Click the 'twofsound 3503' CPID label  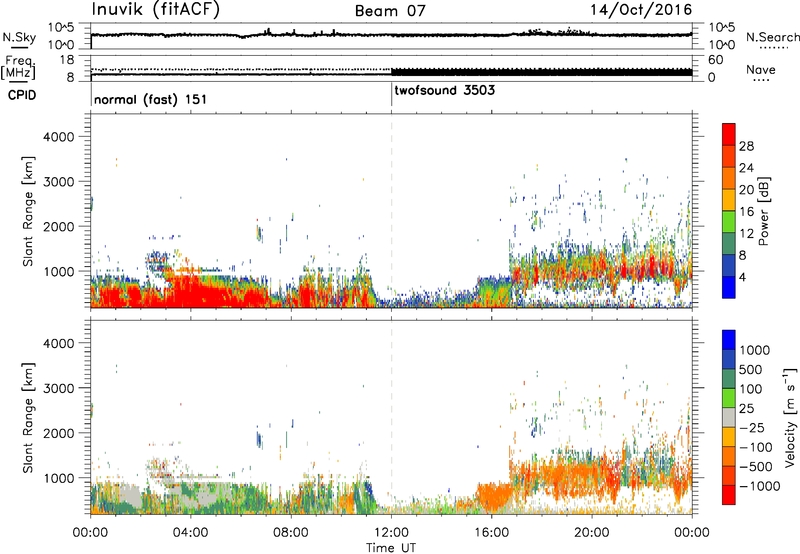point(444,90)
